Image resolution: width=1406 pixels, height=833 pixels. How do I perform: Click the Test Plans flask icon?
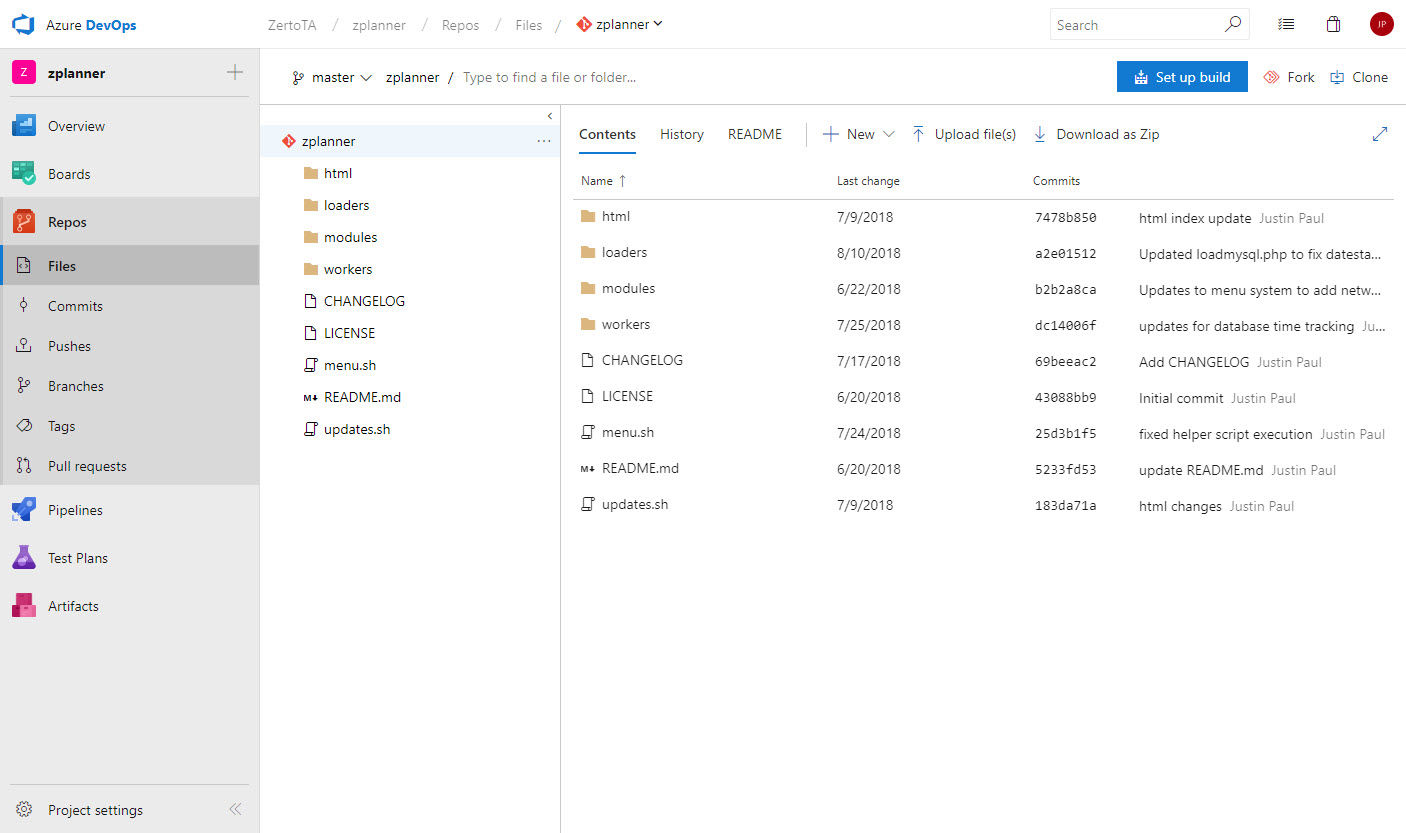(24, 558)
